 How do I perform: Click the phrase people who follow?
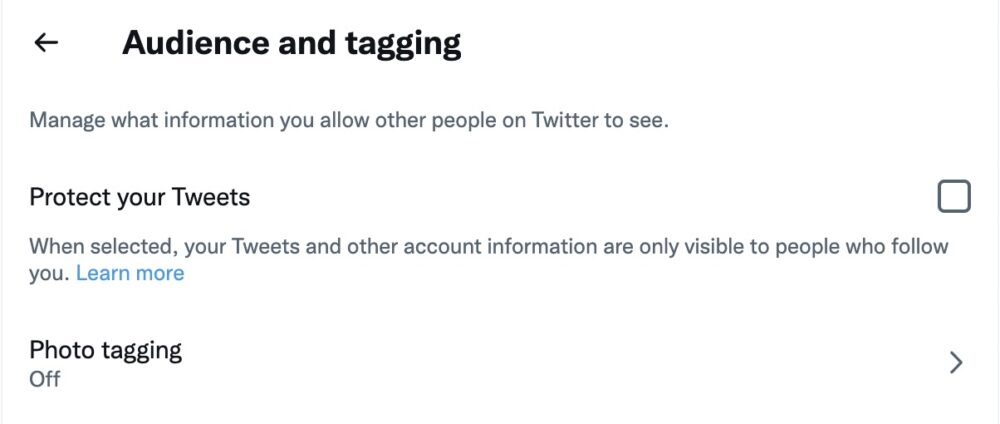click(x=872, y=246)
